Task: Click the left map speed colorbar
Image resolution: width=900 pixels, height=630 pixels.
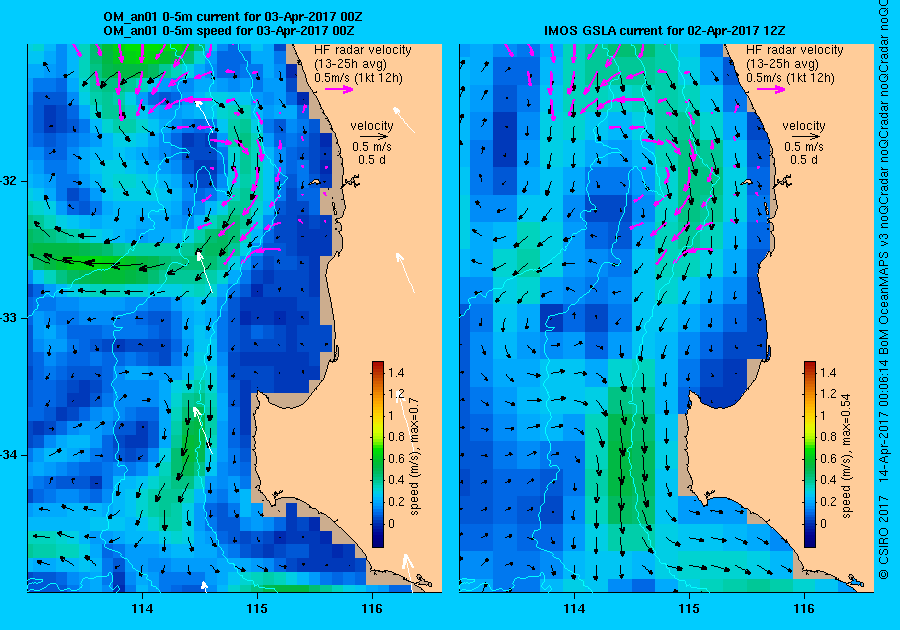Action: 378,454
